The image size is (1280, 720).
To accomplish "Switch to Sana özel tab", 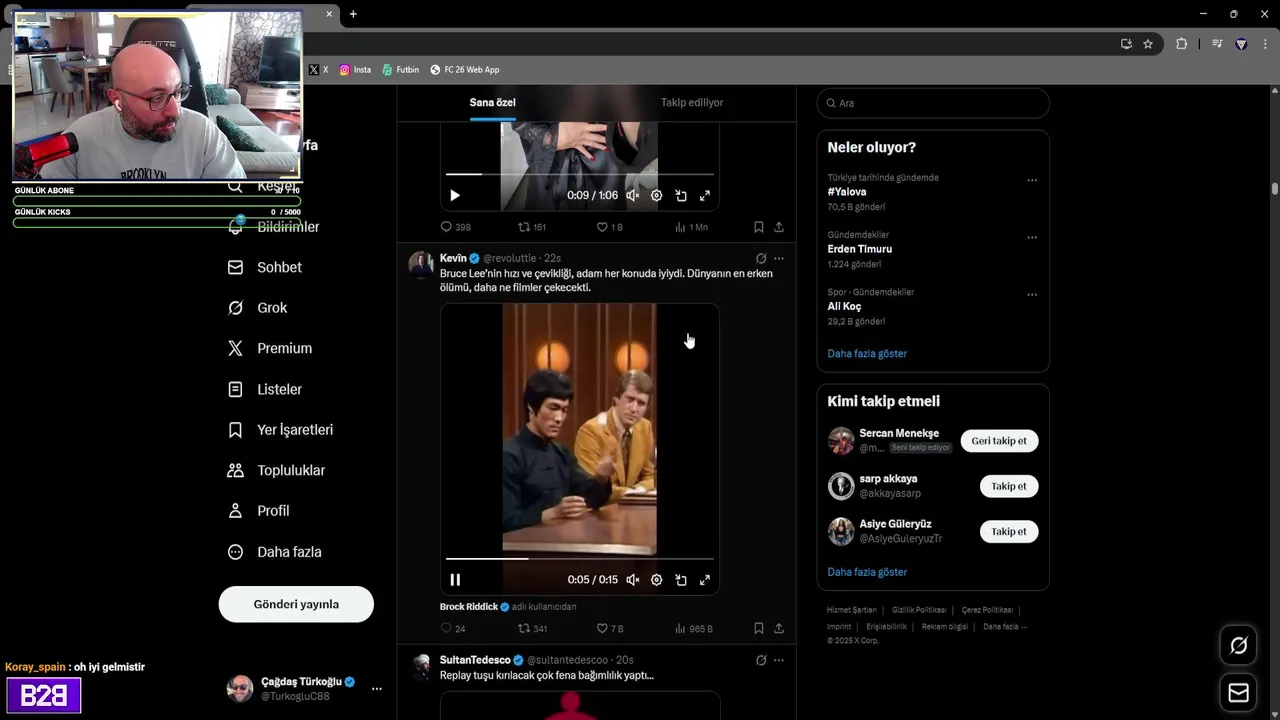I will coord(493,102).
